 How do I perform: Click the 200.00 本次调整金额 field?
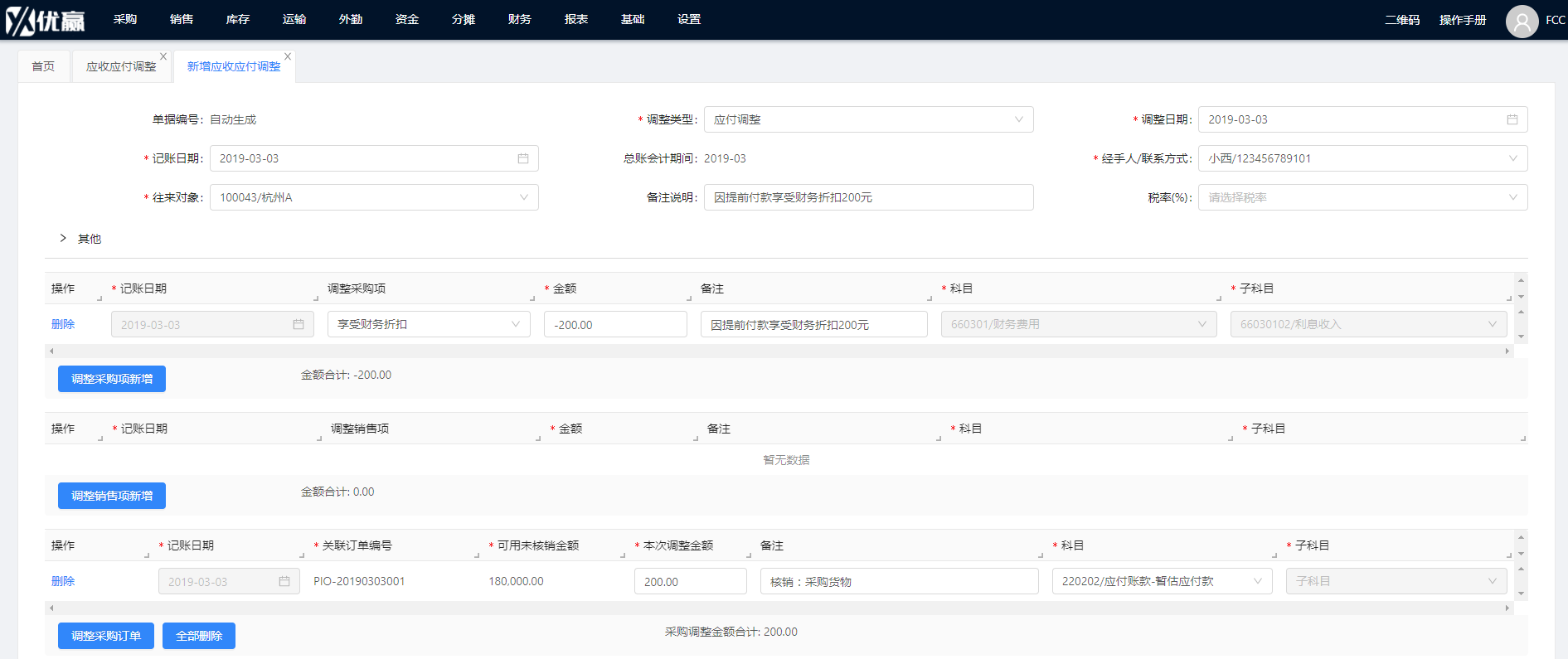pyautogui.click(x=691, y=581)
